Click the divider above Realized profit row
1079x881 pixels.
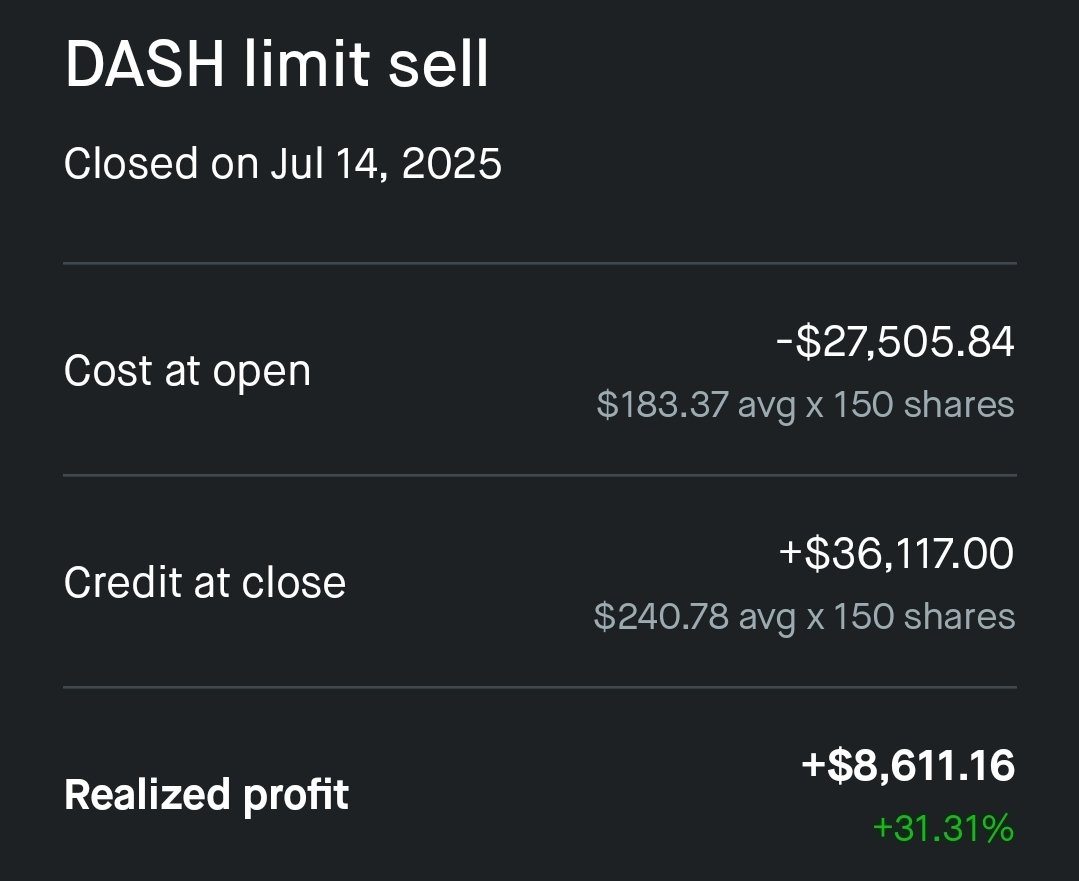pos(540,687)
